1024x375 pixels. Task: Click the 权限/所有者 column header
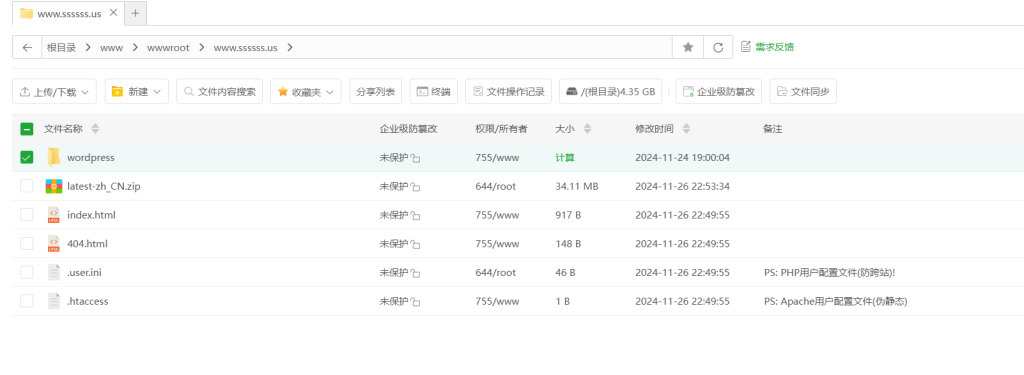pyautogui.click(x=502, y=129)
